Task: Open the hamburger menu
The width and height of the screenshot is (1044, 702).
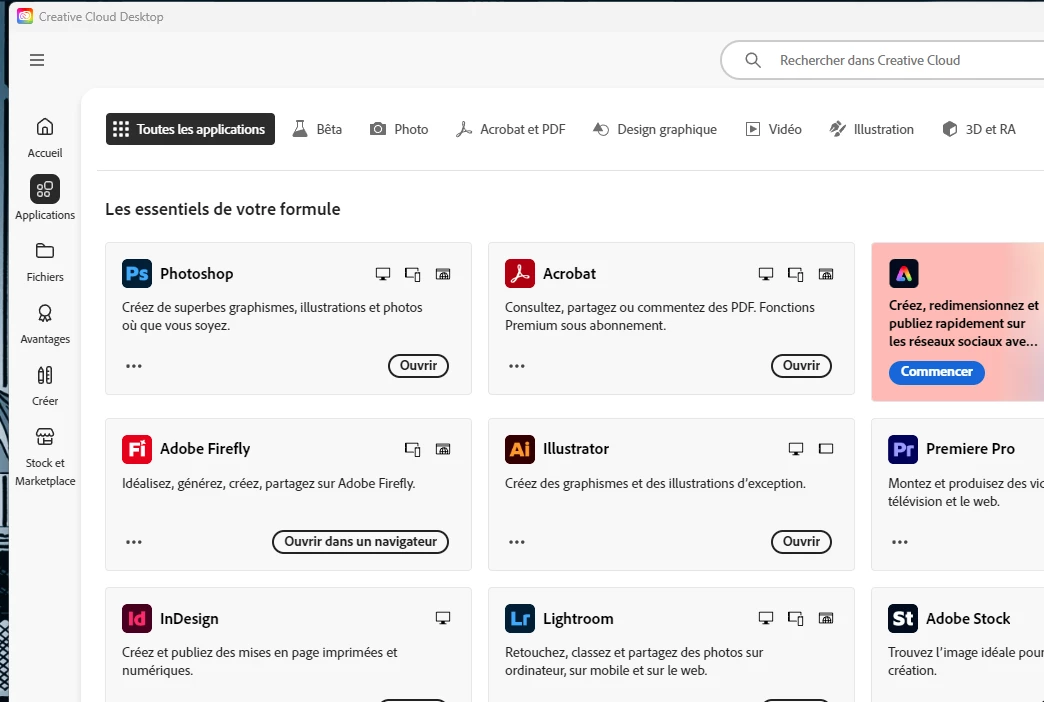Action: point(37,60)
